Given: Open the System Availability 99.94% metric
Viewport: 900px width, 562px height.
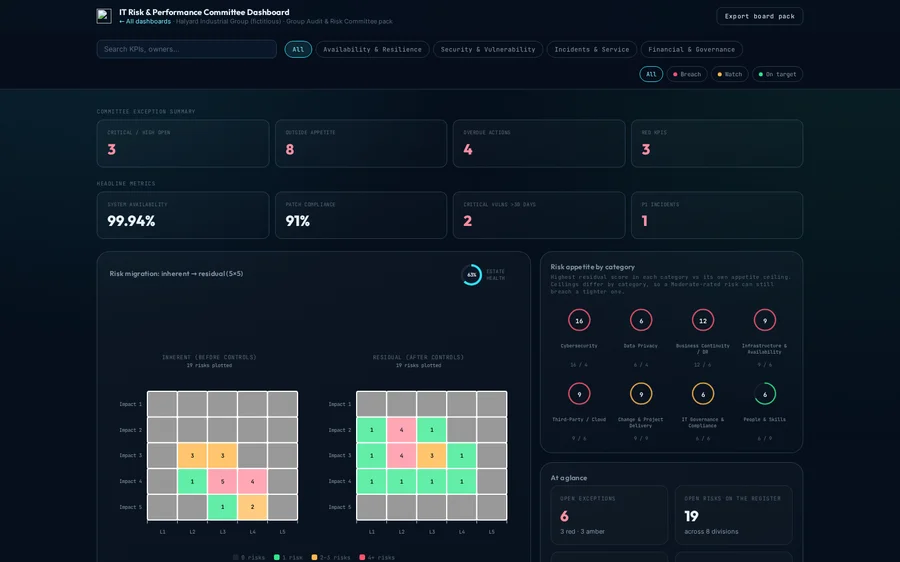Looking at the screenshot, I should [183, 215].
